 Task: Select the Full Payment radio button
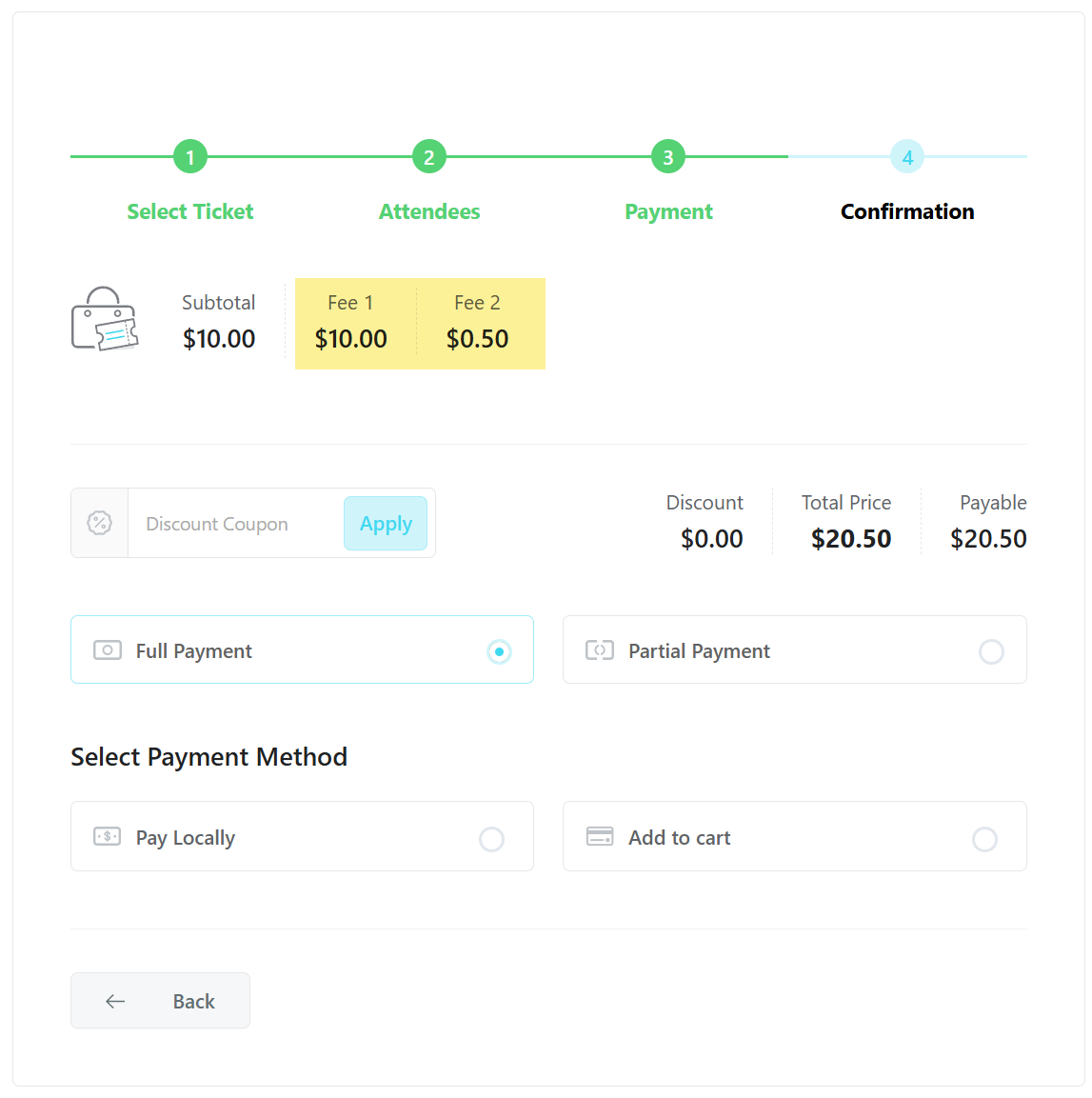click(499, 651)
